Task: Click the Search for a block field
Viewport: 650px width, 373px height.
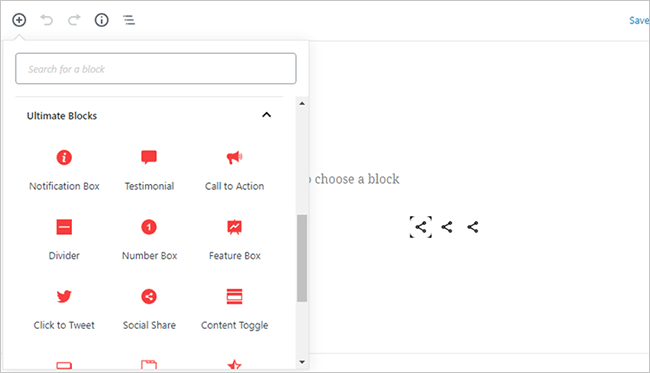Action: point(156,68)
